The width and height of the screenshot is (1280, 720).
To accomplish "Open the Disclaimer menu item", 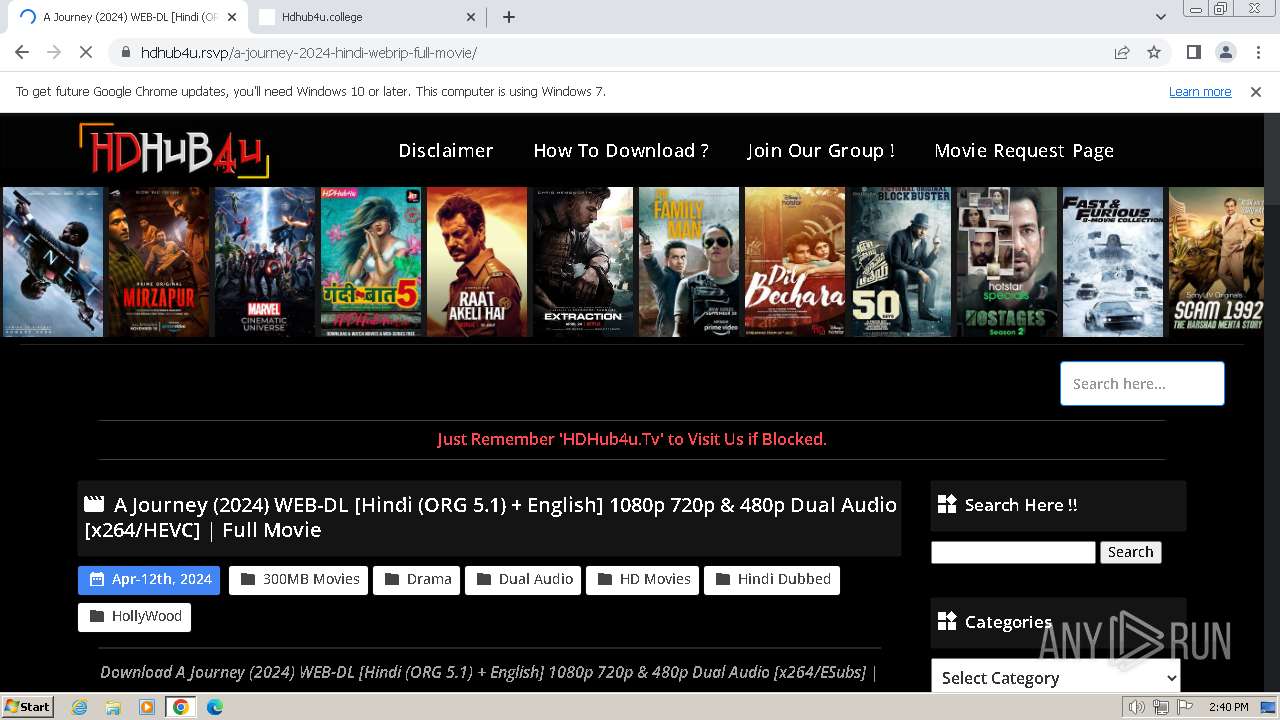I will tap(446, 150).
